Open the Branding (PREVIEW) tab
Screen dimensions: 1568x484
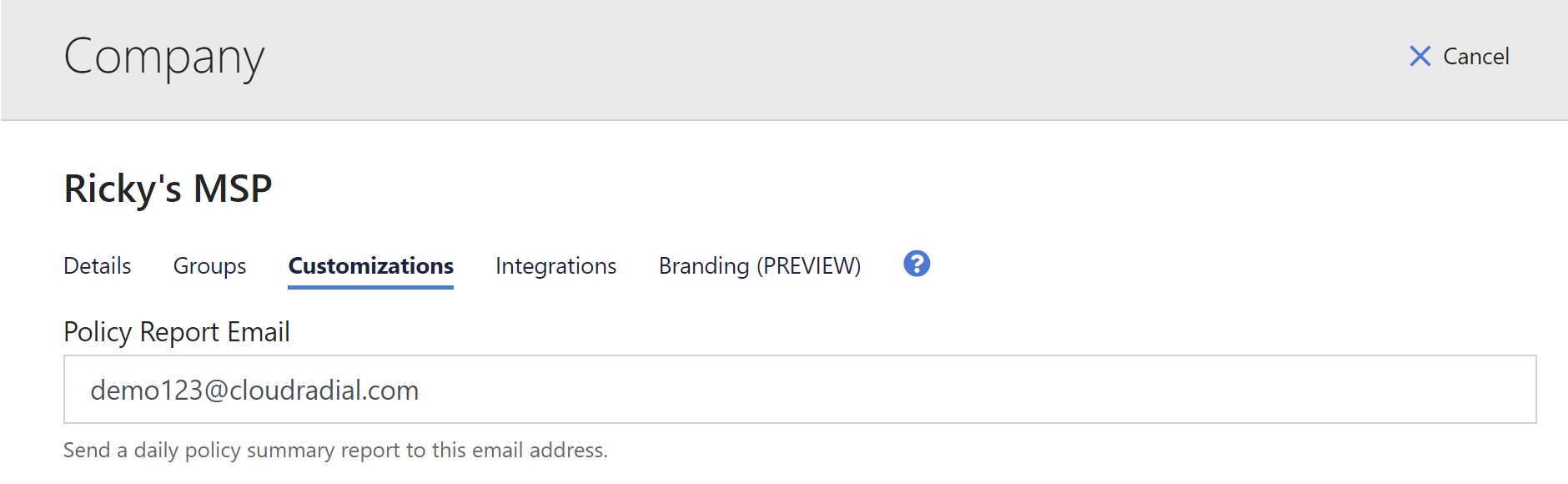[x=760, y=265]
